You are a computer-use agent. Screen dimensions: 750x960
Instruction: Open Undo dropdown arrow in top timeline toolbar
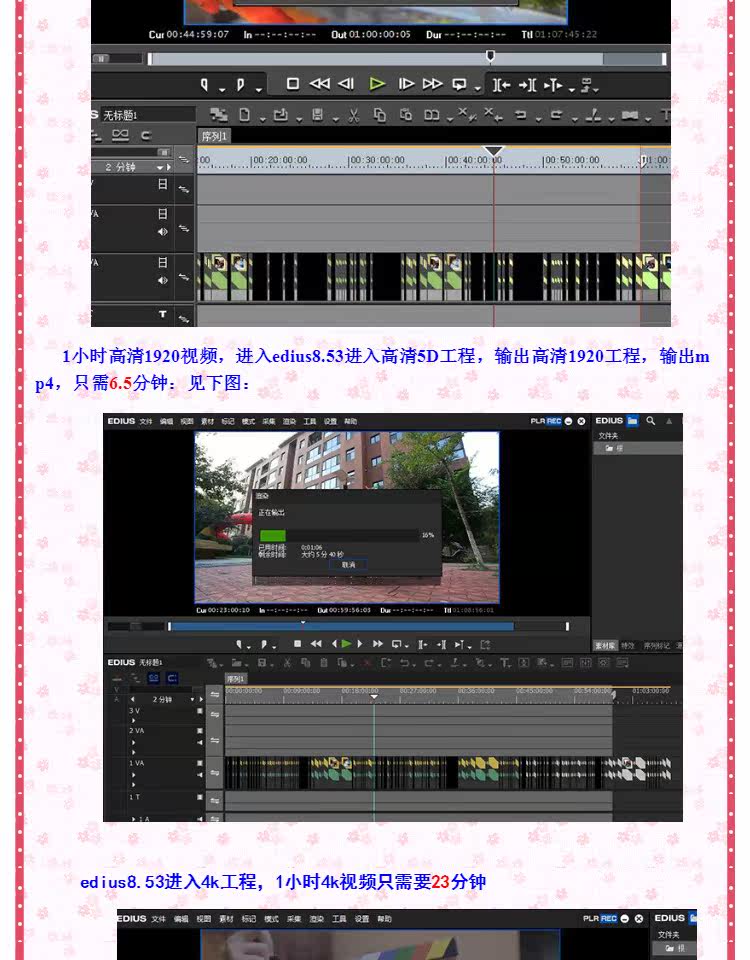(x=539, y=119)
